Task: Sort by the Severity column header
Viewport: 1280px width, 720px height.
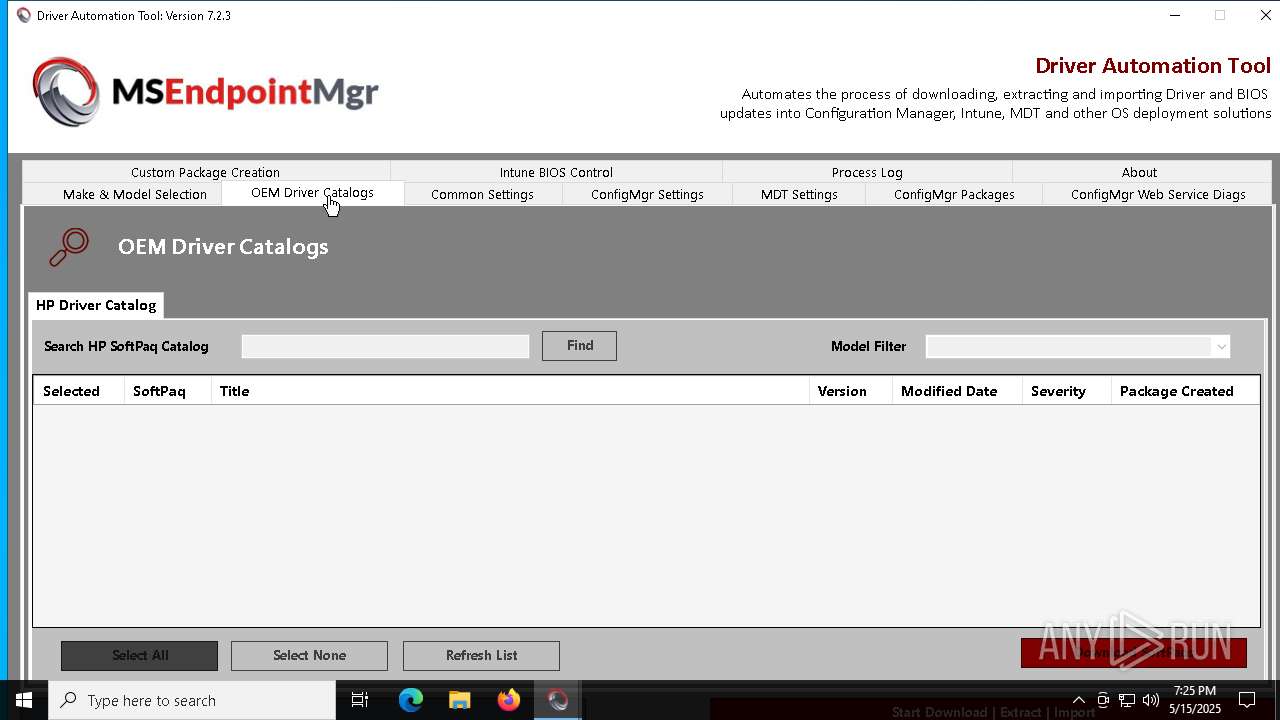Action: tap(1067, 391)
